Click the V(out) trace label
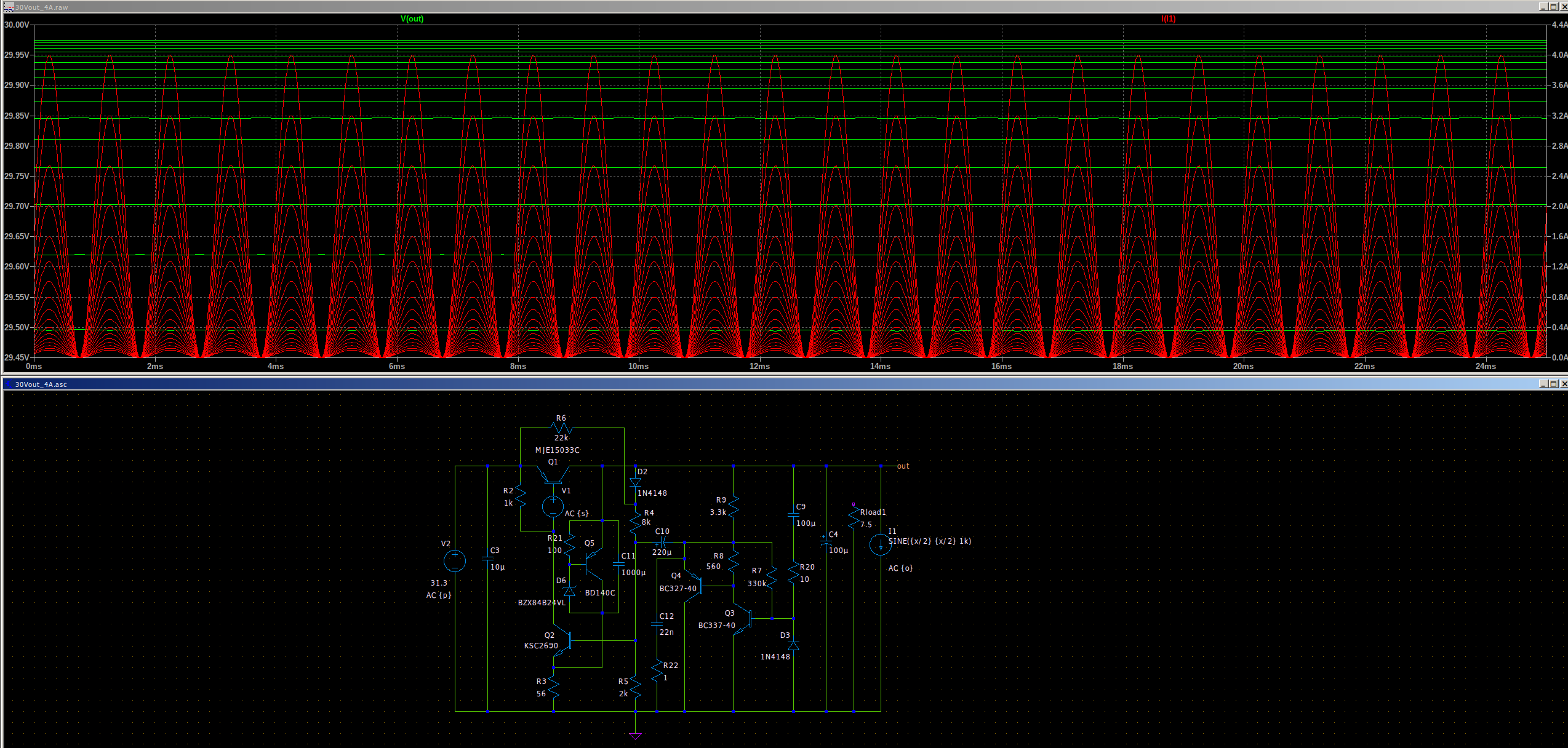This screenshot has width=1568, height=748. (x=412, y=19)
